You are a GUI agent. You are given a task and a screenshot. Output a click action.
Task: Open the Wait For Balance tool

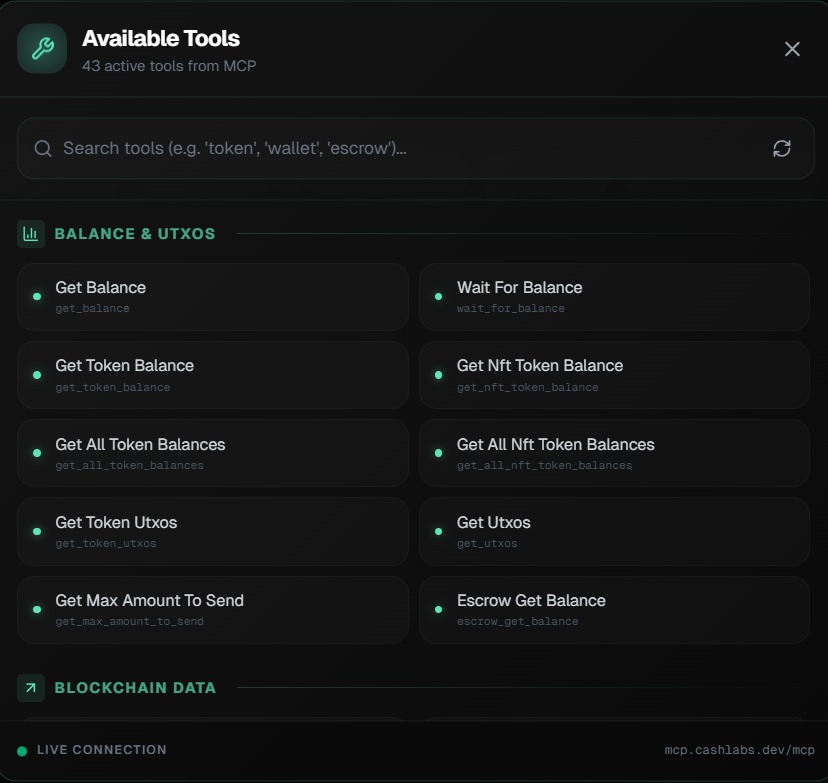click(613, 296)
